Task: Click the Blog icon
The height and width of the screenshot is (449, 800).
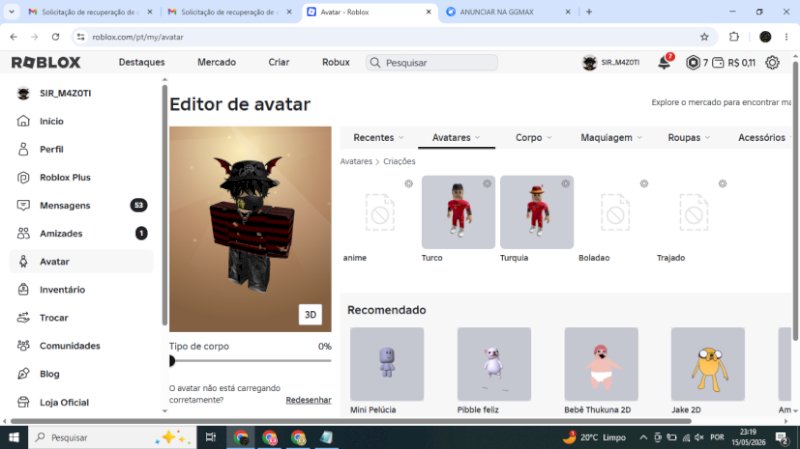Action: tap(23, 373)
